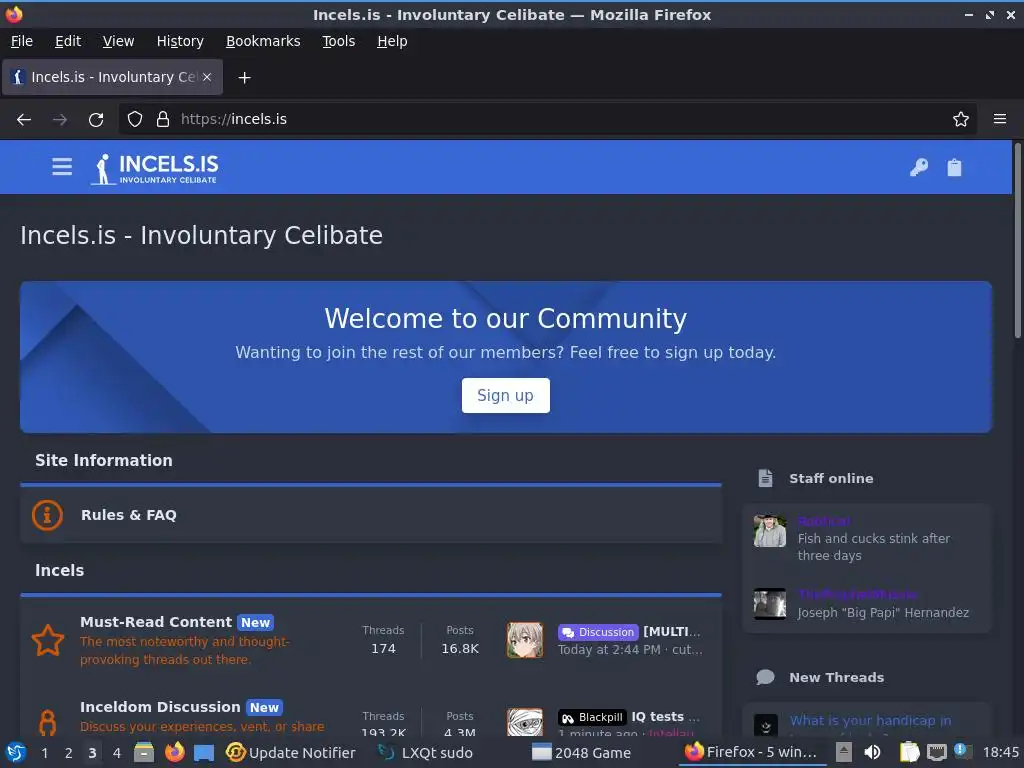The image size is (1024, 768).
Task: Click the Discussion thread prefix tag
Action: pos(598,632)
